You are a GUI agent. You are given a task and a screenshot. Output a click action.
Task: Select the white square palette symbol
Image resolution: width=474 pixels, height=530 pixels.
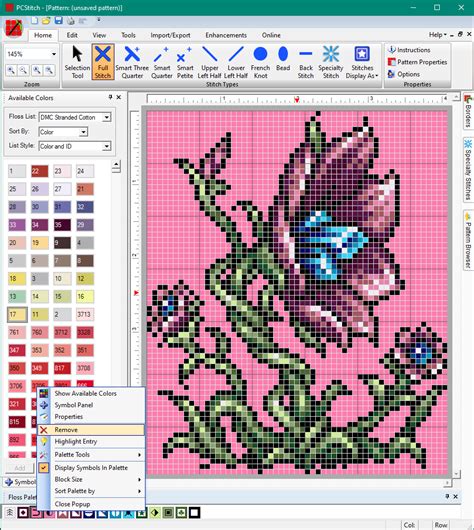point(194,513)
